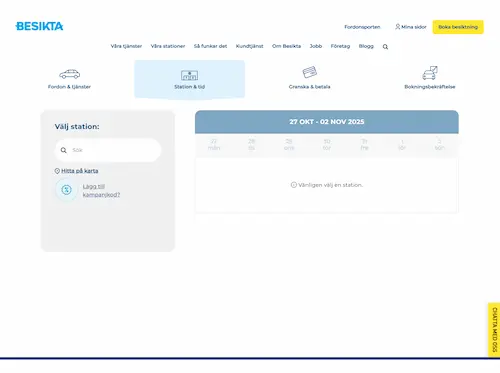Open Våra tjänster menu
Screen dimensions: 500x373
click(126, 46)
